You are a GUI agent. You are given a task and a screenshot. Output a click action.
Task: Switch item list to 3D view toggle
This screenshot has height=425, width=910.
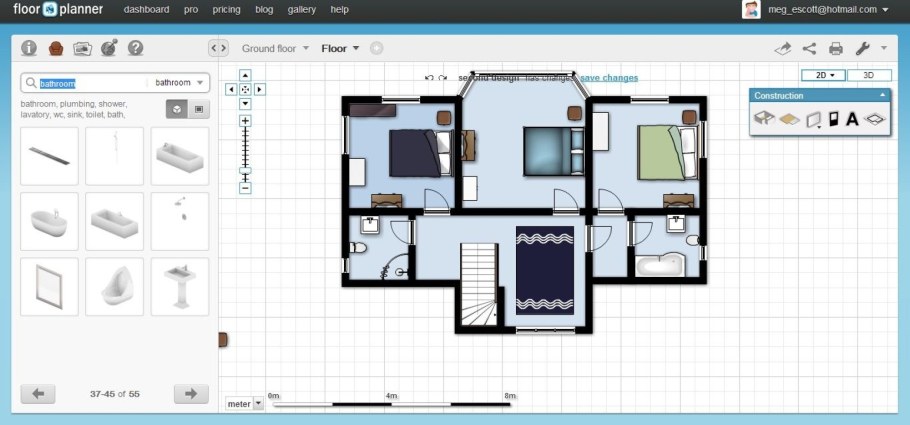coord(176,109)
